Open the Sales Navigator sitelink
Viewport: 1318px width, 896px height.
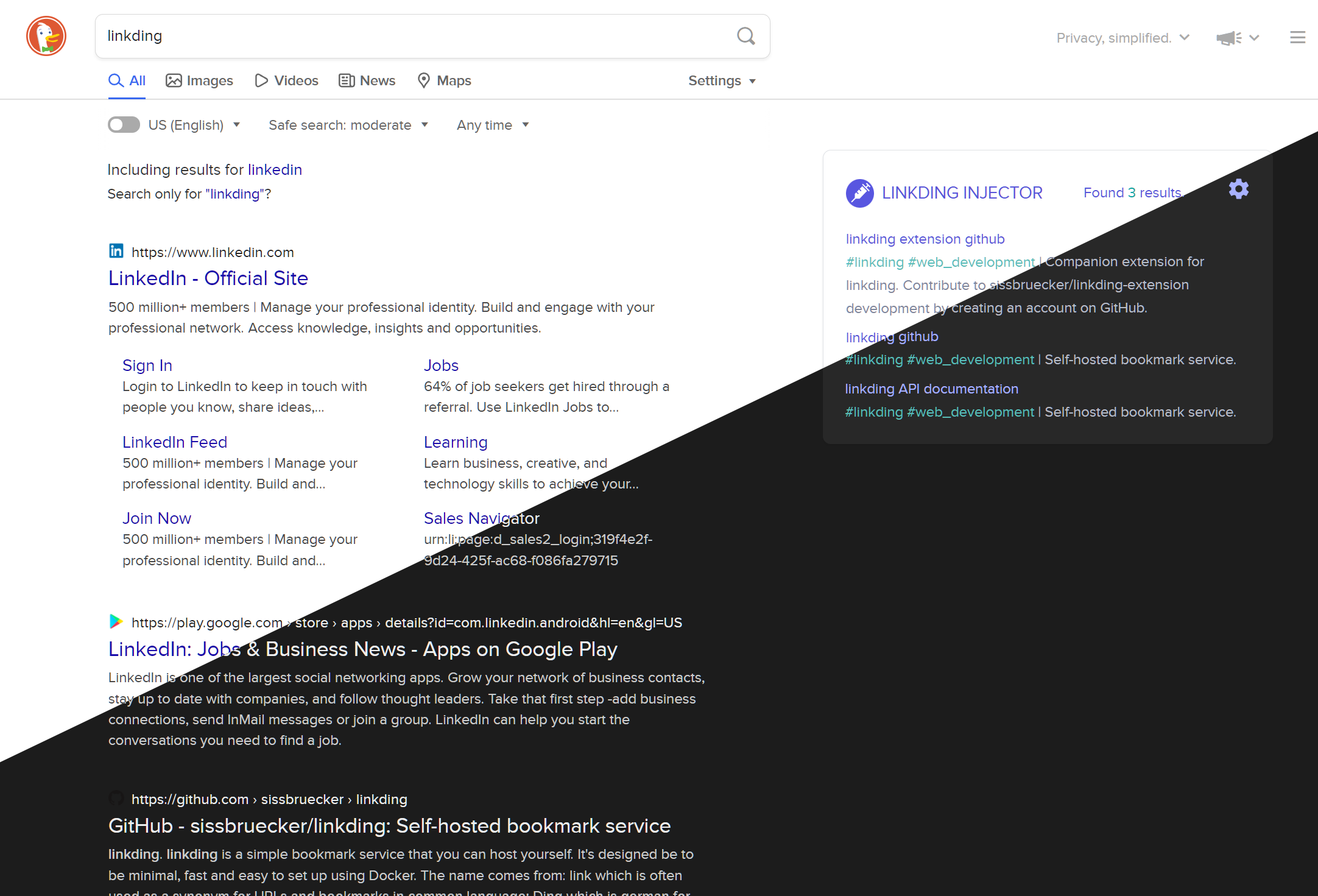482,518
